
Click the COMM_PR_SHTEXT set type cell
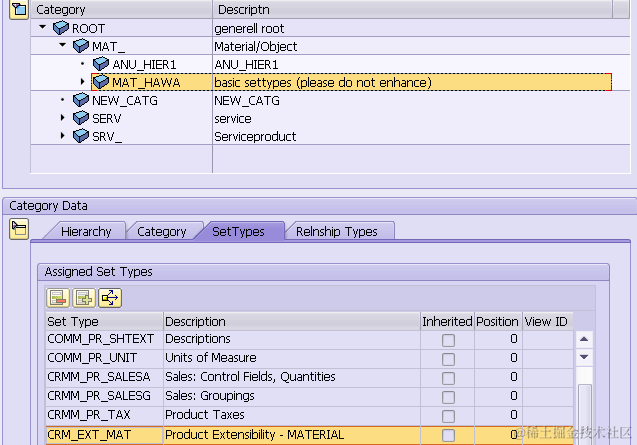coord(104,339)
